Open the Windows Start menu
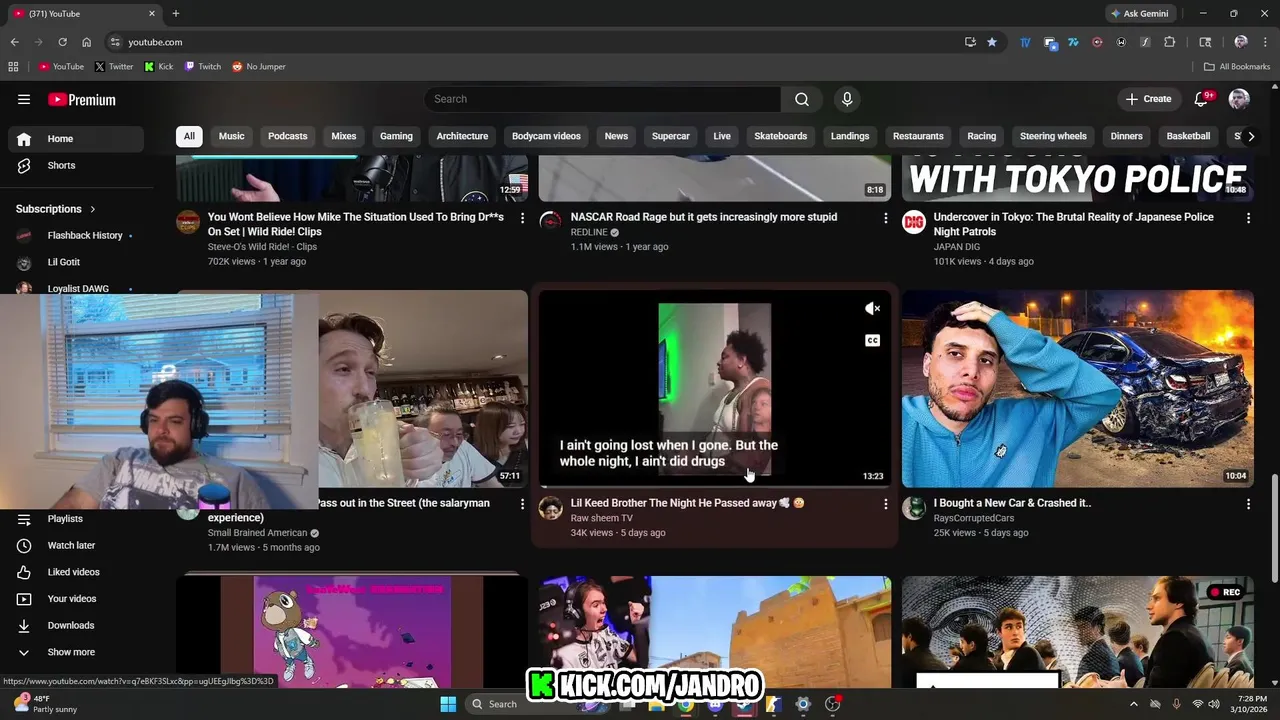 point(448,704)
